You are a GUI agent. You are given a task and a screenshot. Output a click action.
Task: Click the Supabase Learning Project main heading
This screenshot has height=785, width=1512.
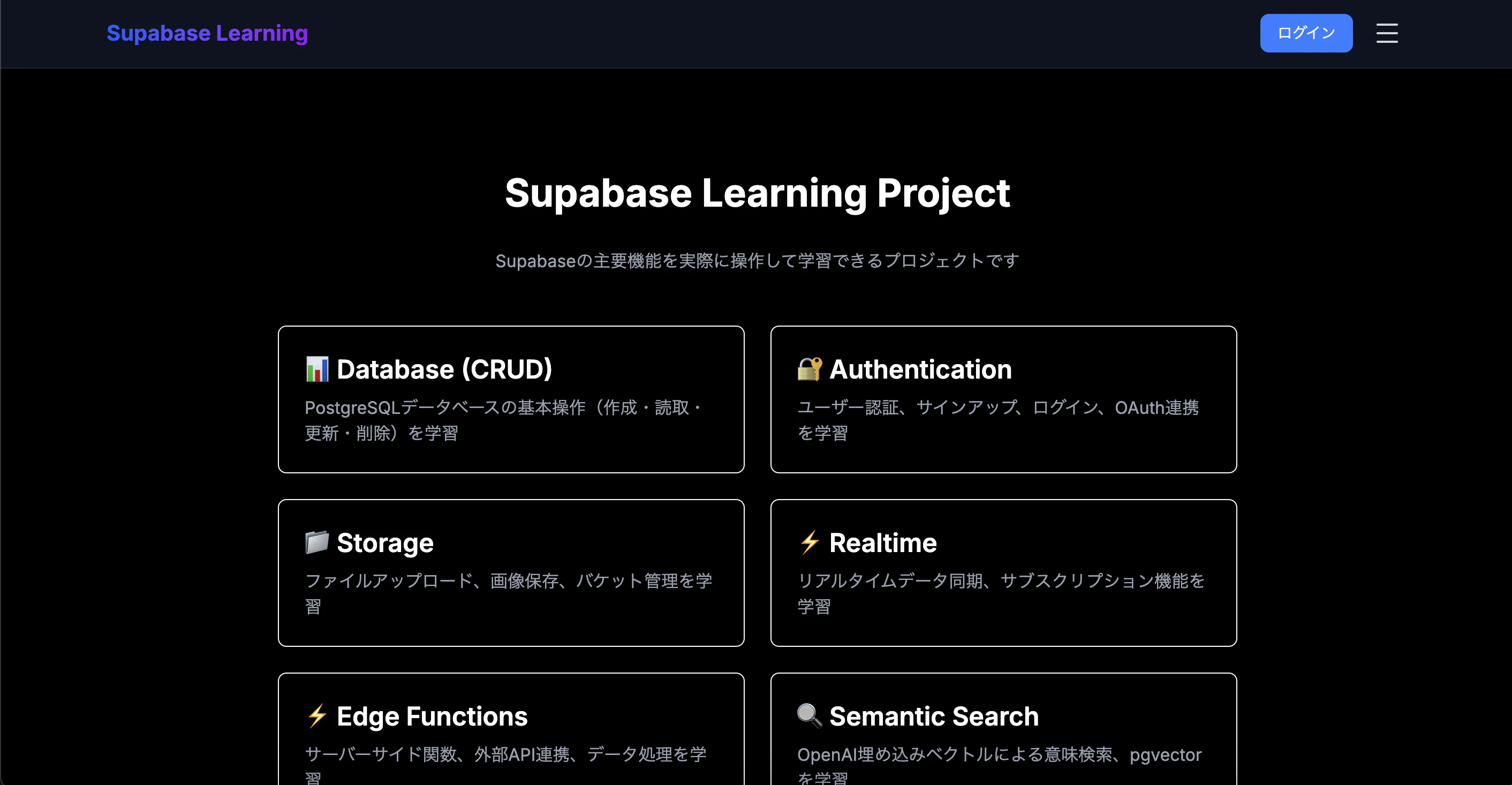[757, 193]
